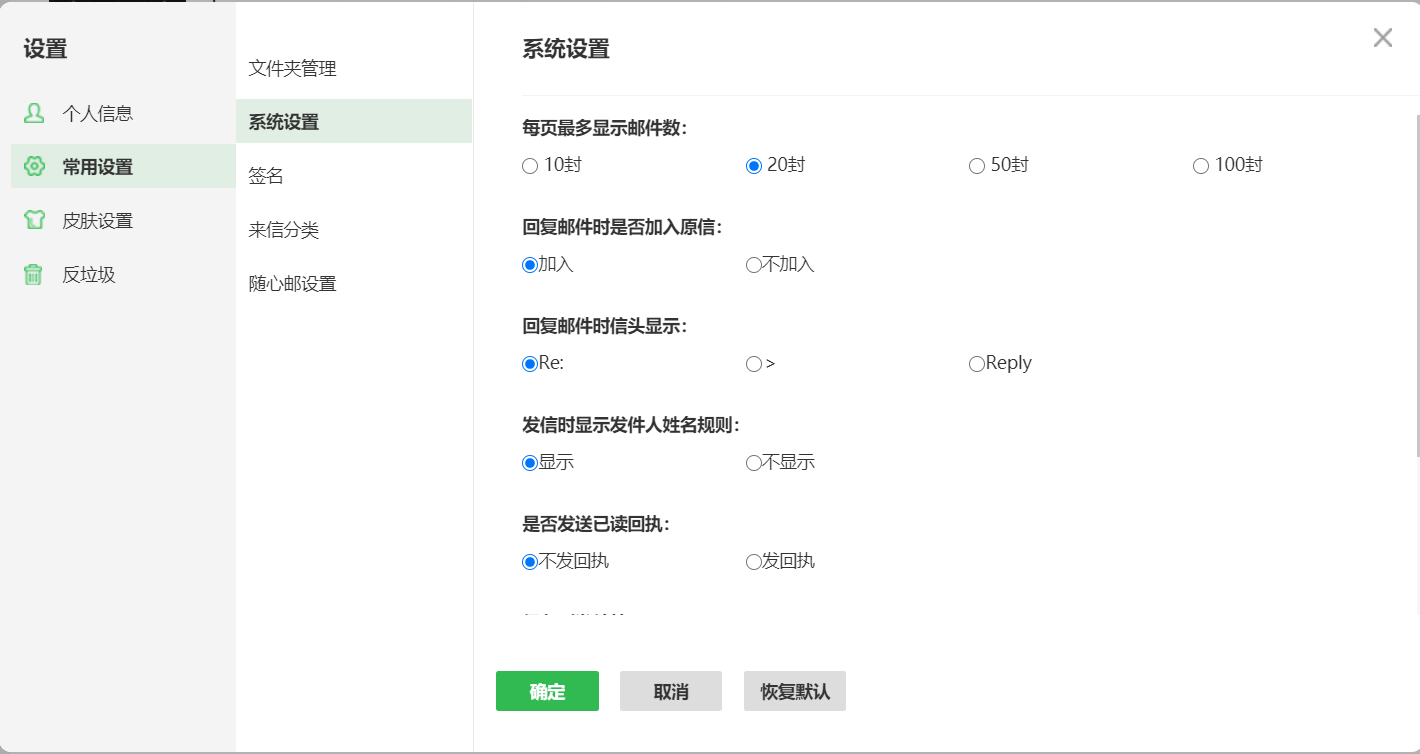Click the gear icon beside 常用设置
This screenshot has height=754, width=1420.
click(34, 167)
